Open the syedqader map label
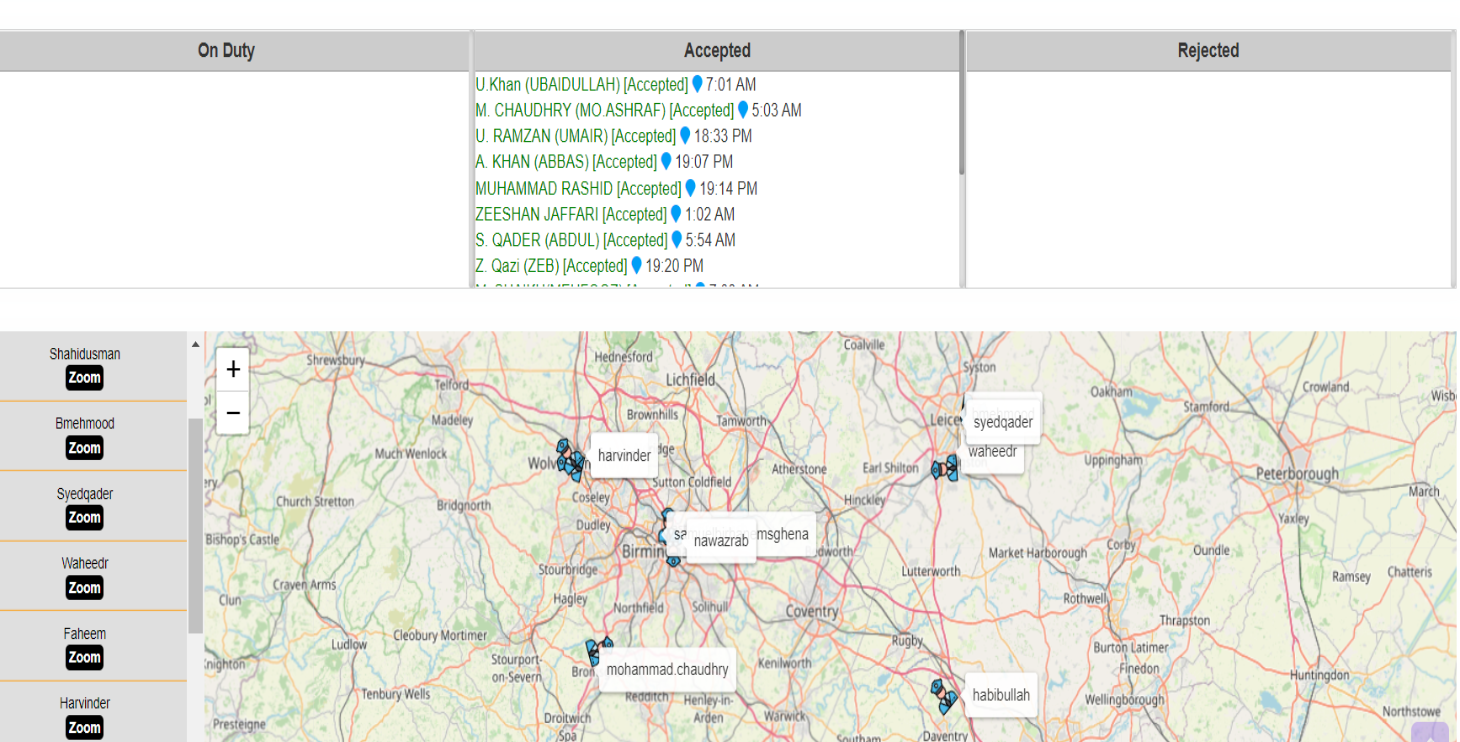Image resolution: width=1460 pixels, height=742 pixels. coord(1003,422)
